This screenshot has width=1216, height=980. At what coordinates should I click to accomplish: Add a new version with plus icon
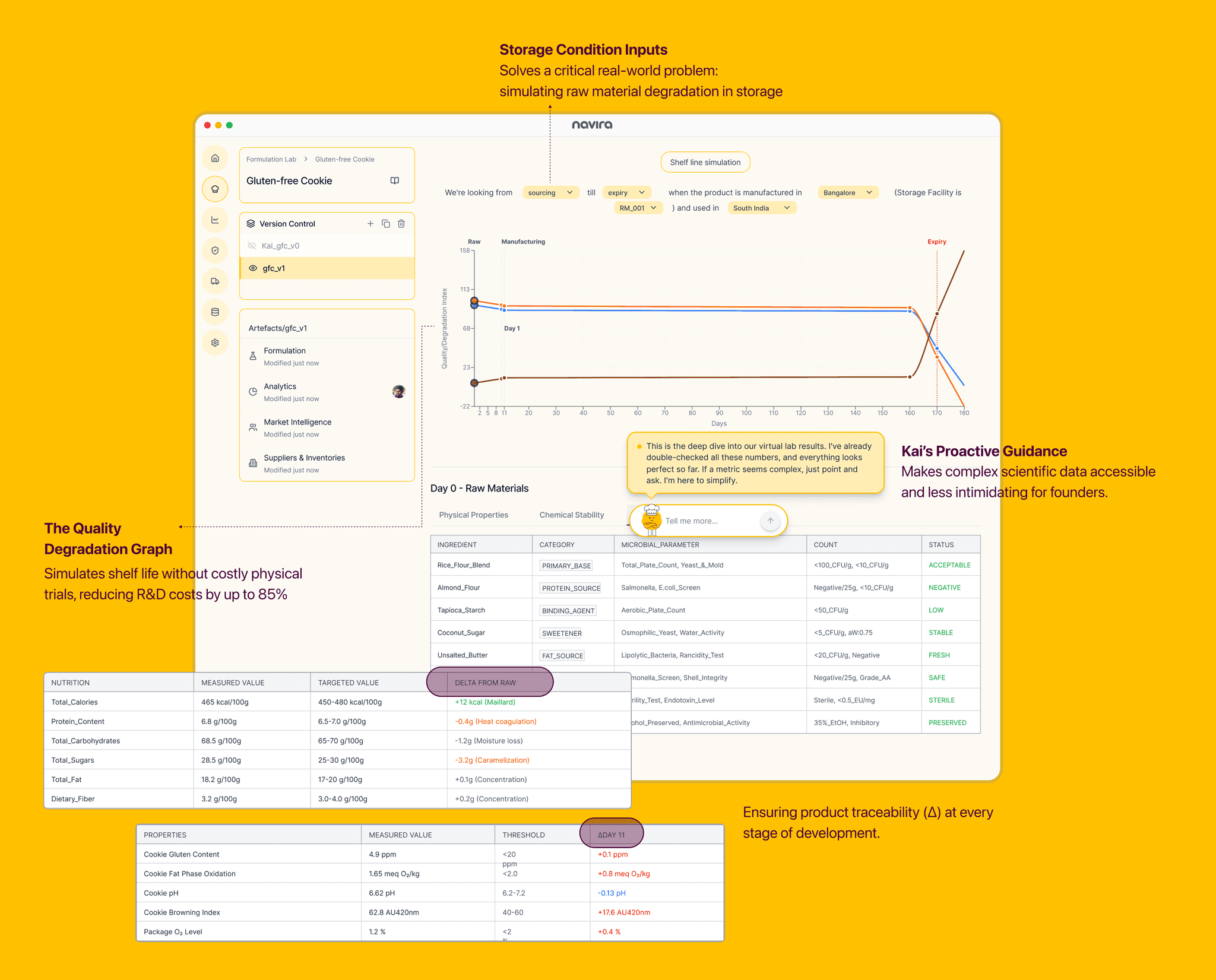tap(370, 224)
